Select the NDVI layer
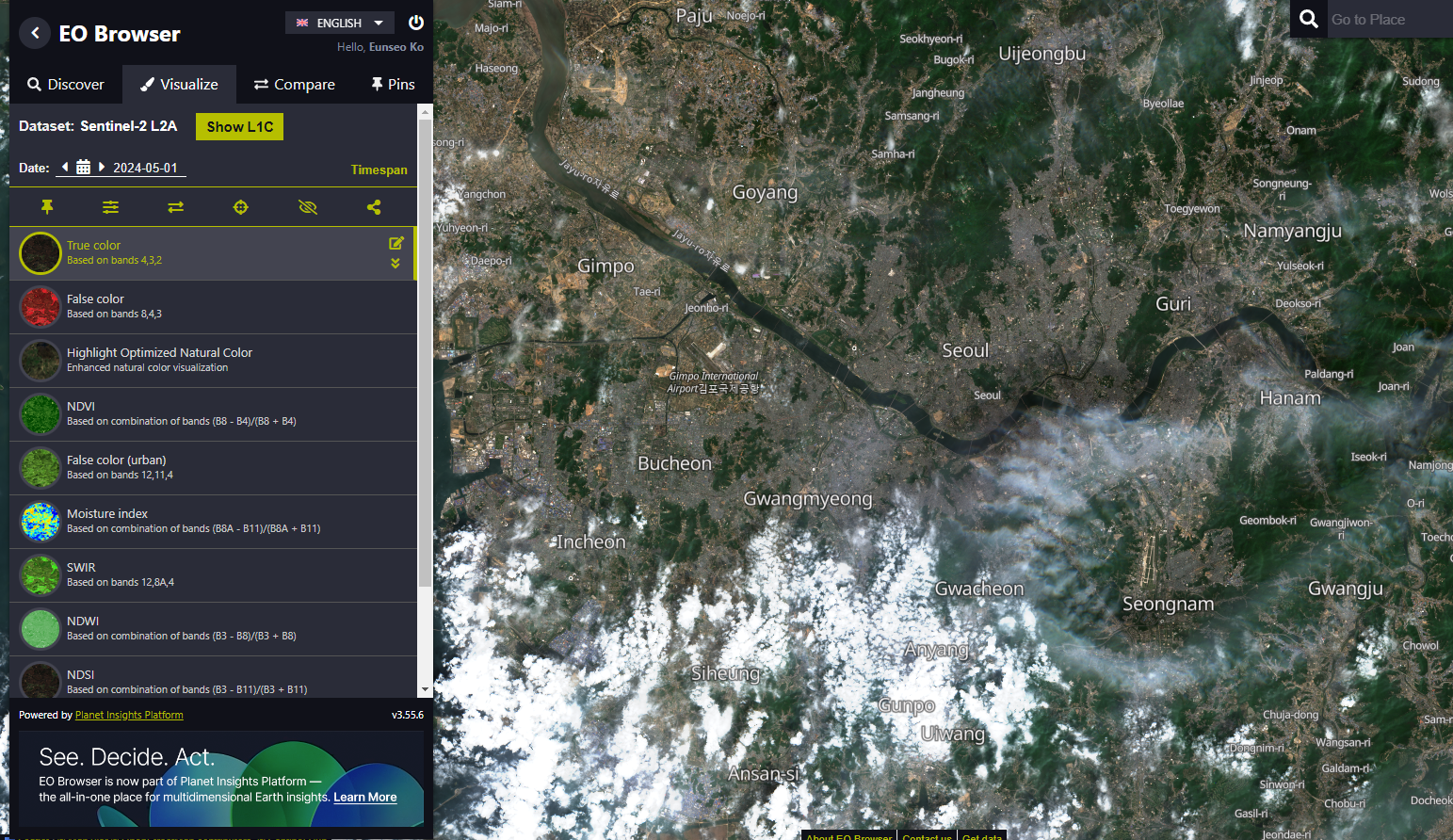Viewport: 1453px width, 840px height. [213, 414]
